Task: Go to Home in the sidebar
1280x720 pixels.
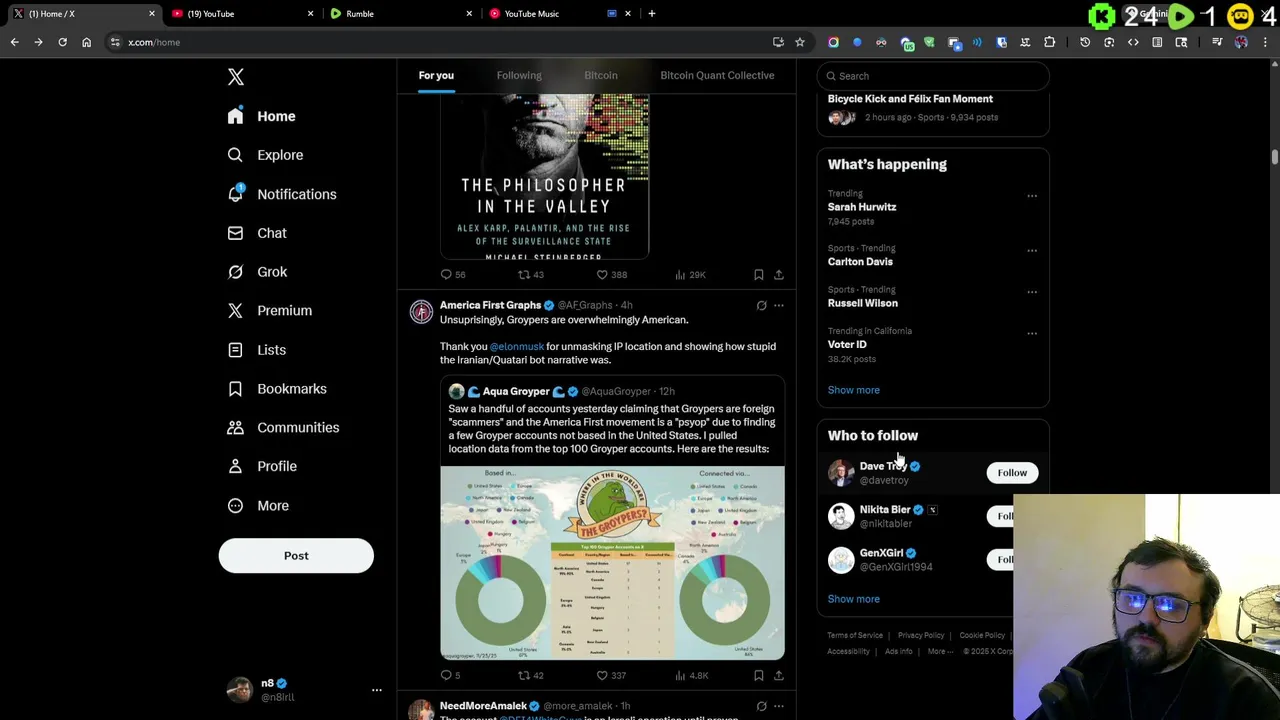Action: tap(262, 116)
